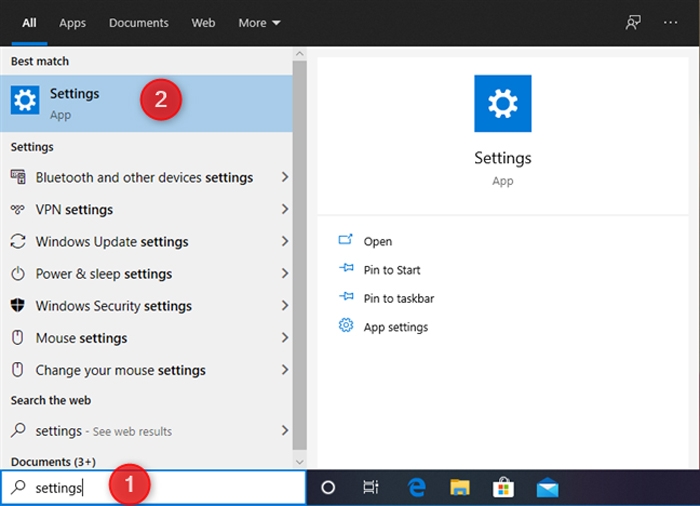
Task: Open Microsoft Store taskbar icon
Action: coord(503,487)
